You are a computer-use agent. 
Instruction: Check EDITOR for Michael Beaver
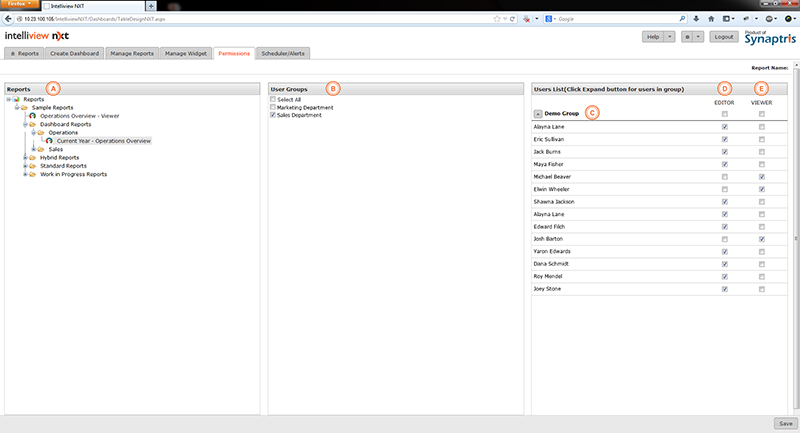point(724,176)
